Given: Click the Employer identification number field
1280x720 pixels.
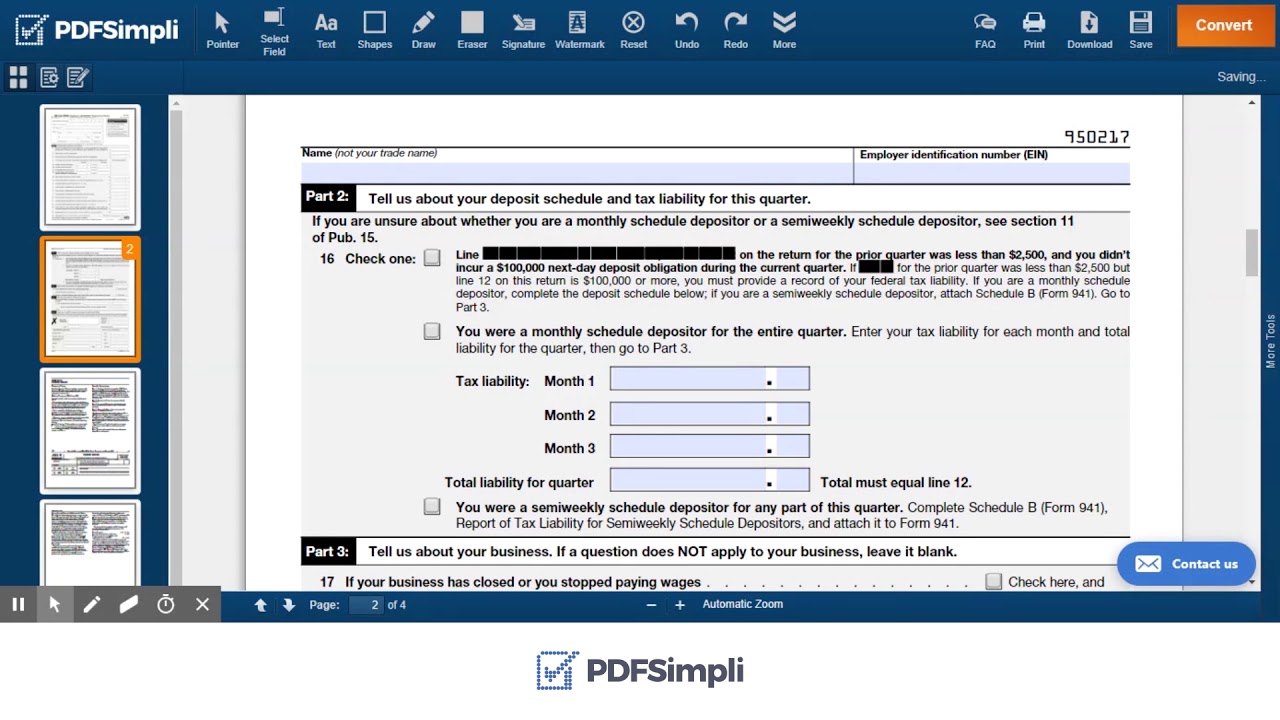Looking at the screenshot, I should click(992, 172).
